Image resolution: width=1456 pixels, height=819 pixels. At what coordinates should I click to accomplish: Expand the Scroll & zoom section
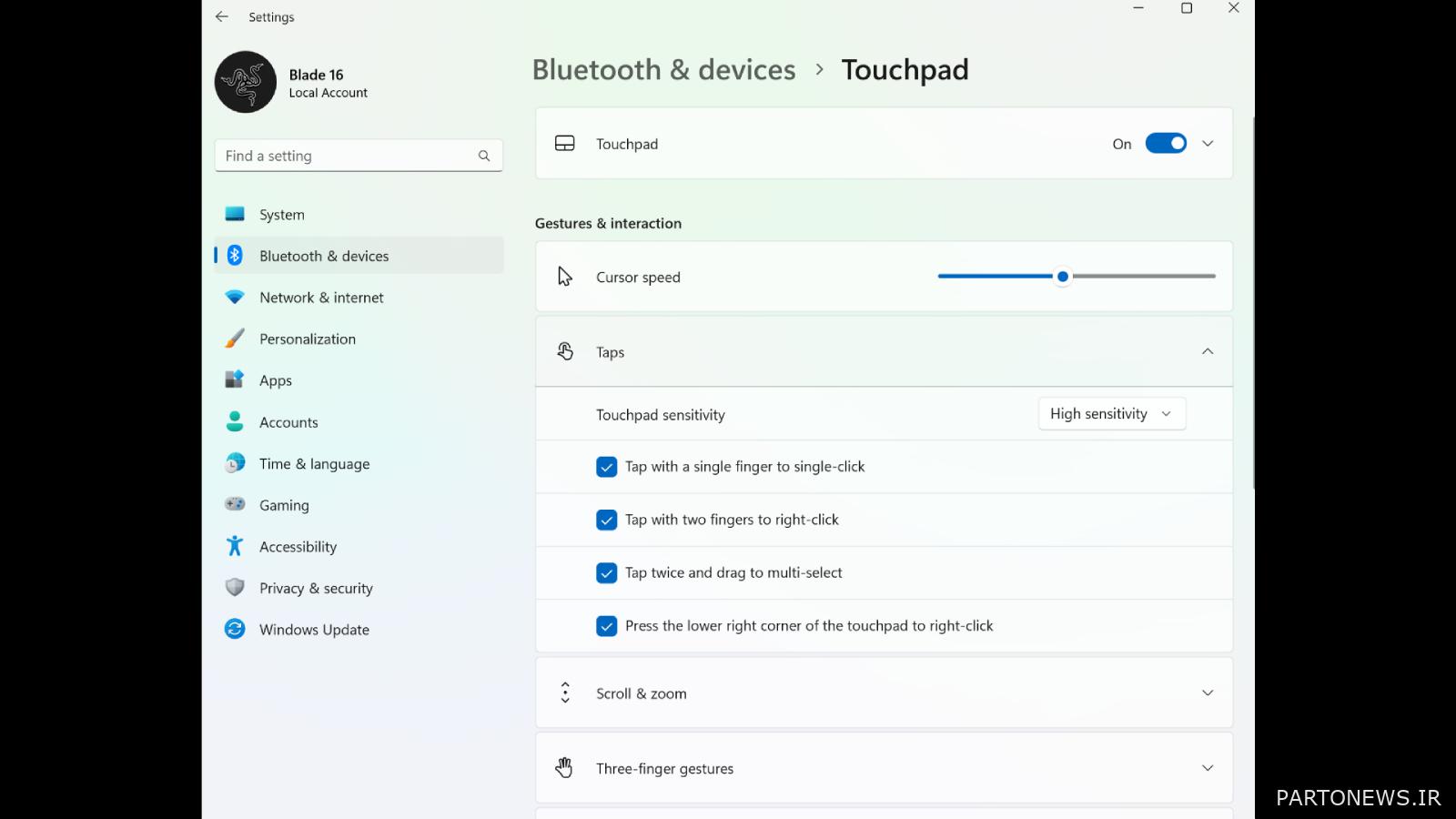pyautogui.click(x=1208, y=693)
